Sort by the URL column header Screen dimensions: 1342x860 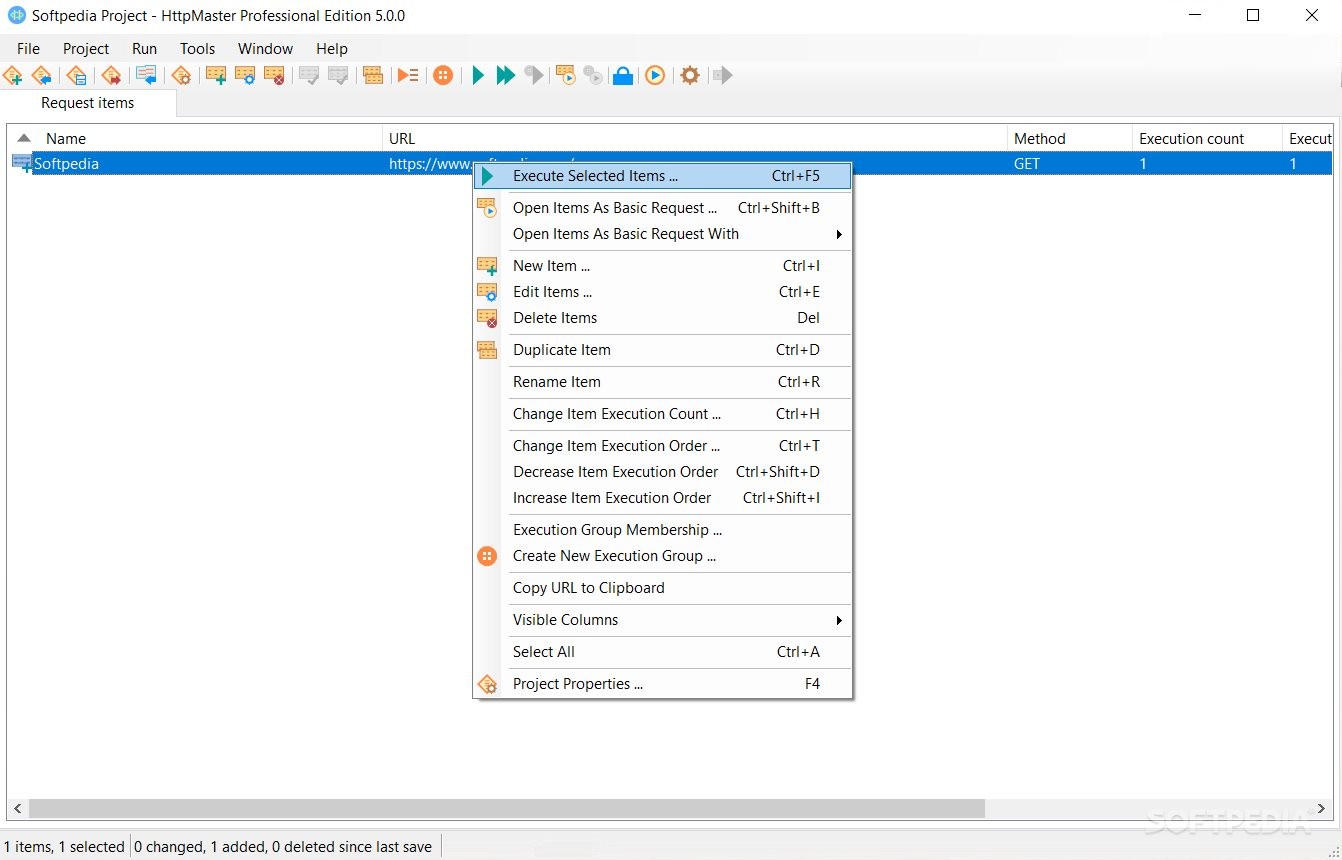(x=695, y=139)
